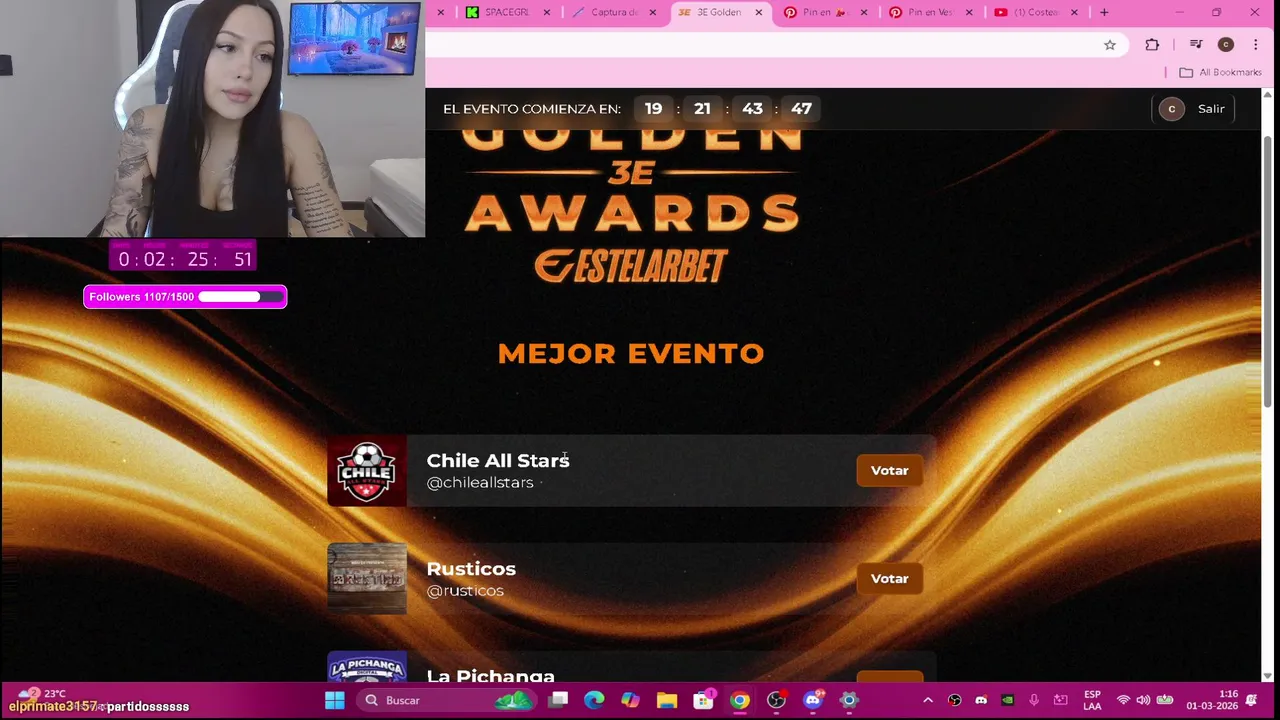The height and width of the screenshot is (720, 1280).
Task: Click the @rusticos handle
Action: (465, 591)
